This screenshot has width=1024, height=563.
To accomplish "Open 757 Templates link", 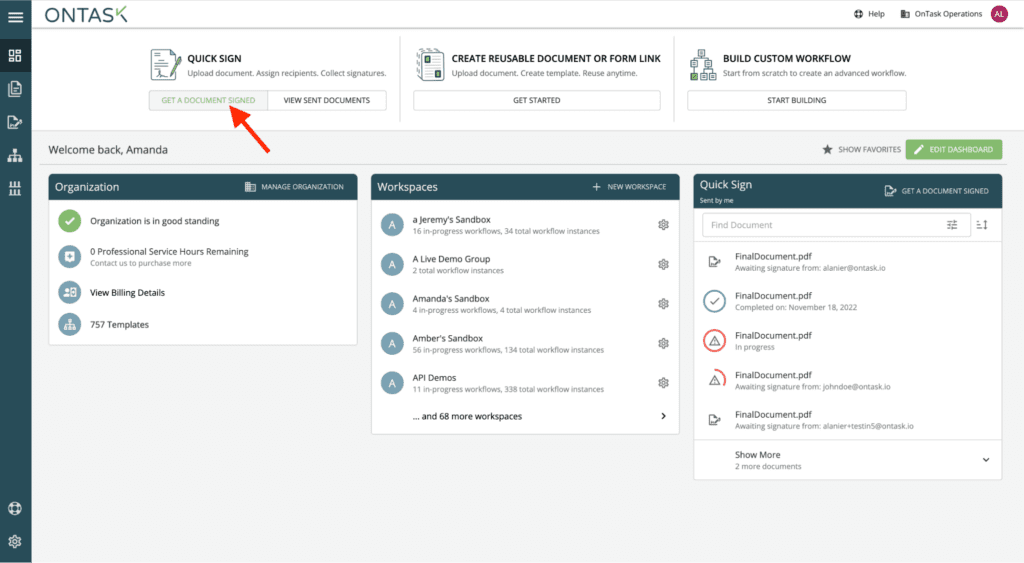I will point(120,325).
